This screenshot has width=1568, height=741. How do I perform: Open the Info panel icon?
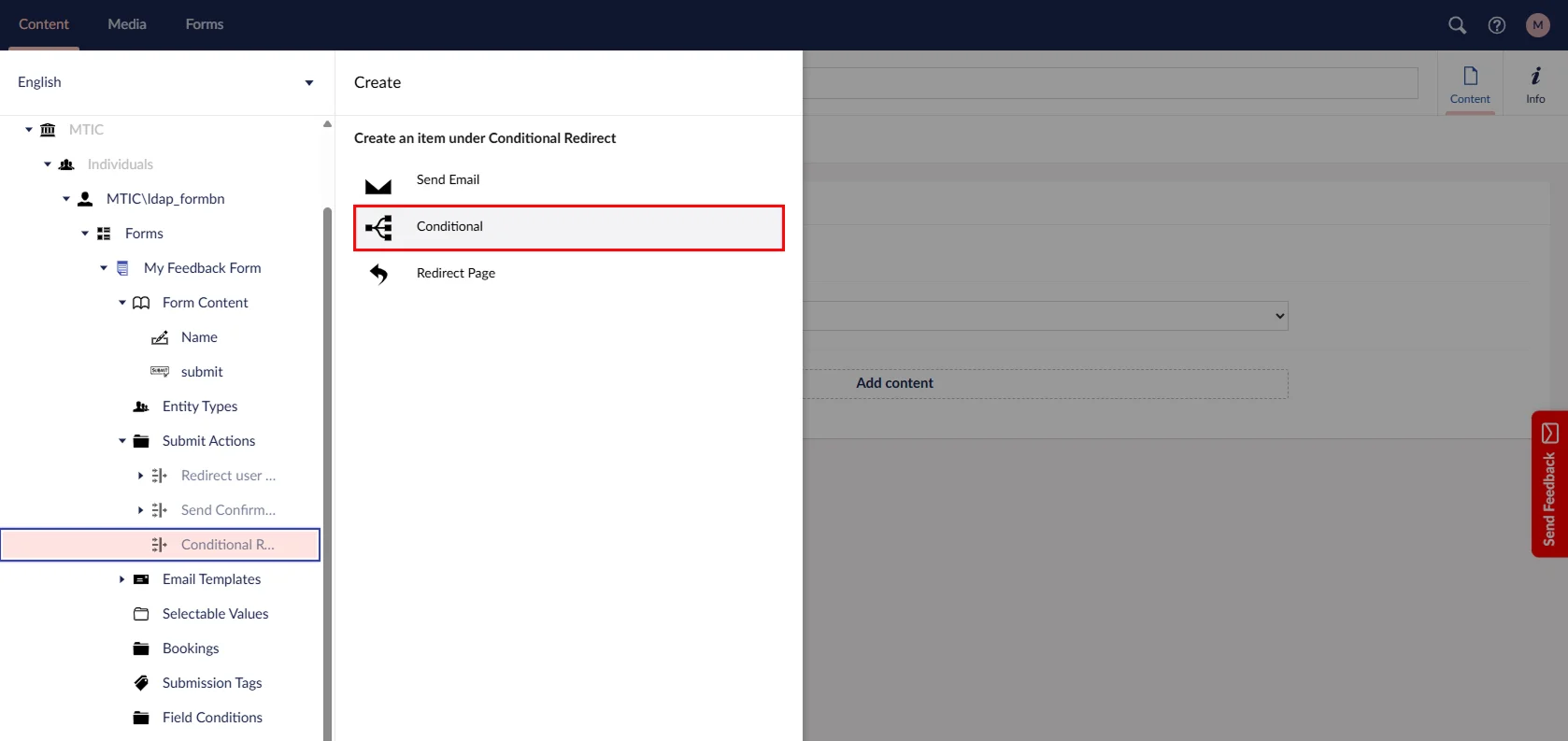pos(1535,84)
